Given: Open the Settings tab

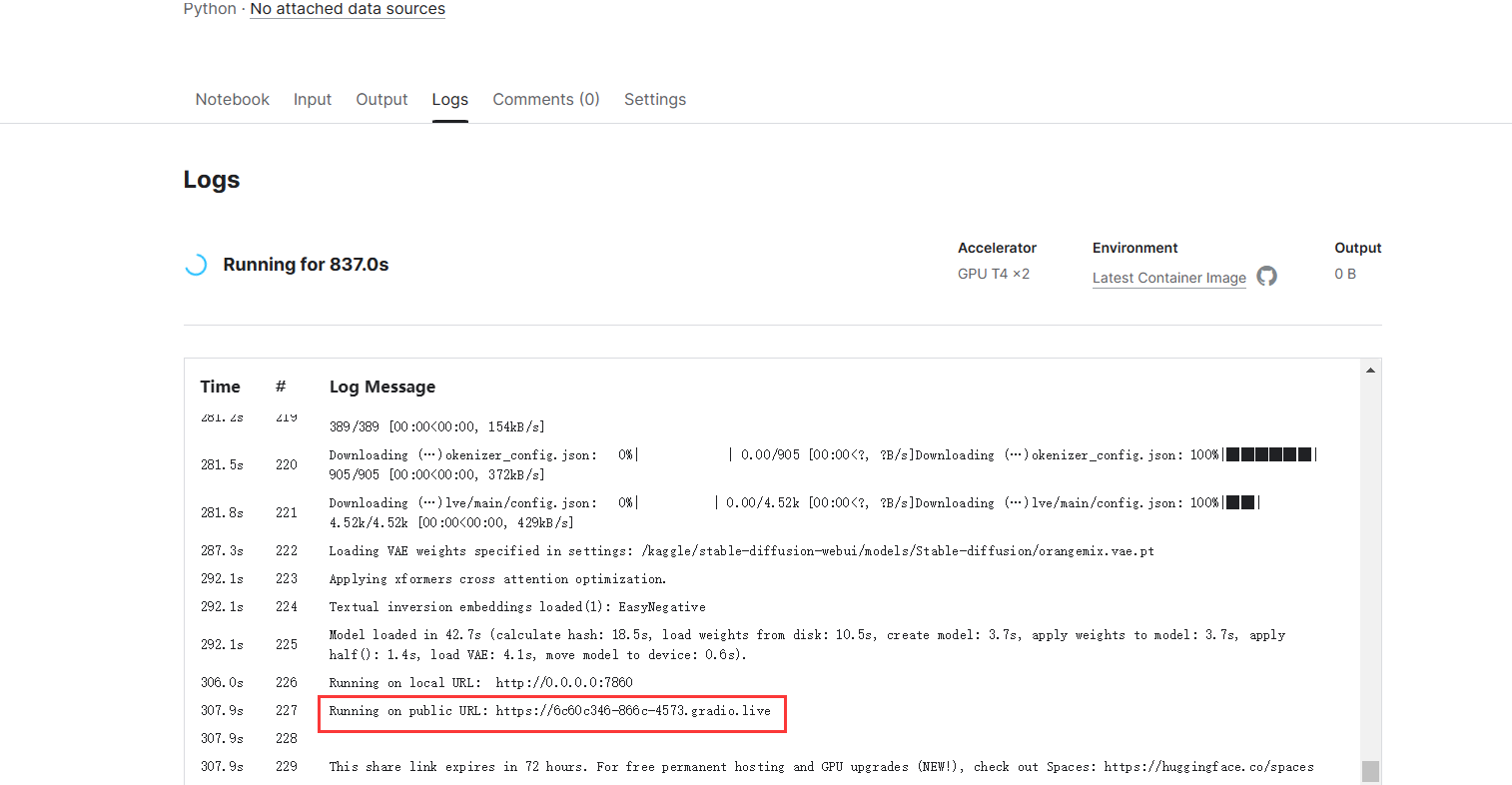Looking at the screenshot, I should pyautogui.click(x=655, y=99).
